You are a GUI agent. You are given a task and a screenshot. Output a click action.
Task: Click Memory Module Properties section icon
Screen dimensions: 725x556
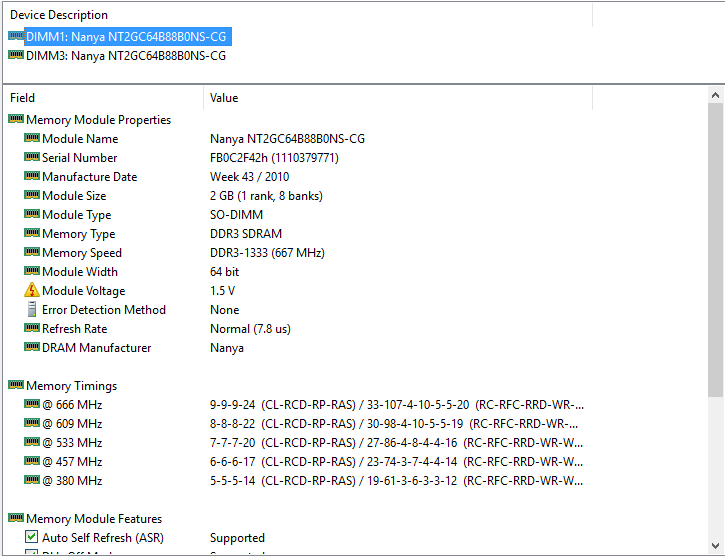click(16, 119)
